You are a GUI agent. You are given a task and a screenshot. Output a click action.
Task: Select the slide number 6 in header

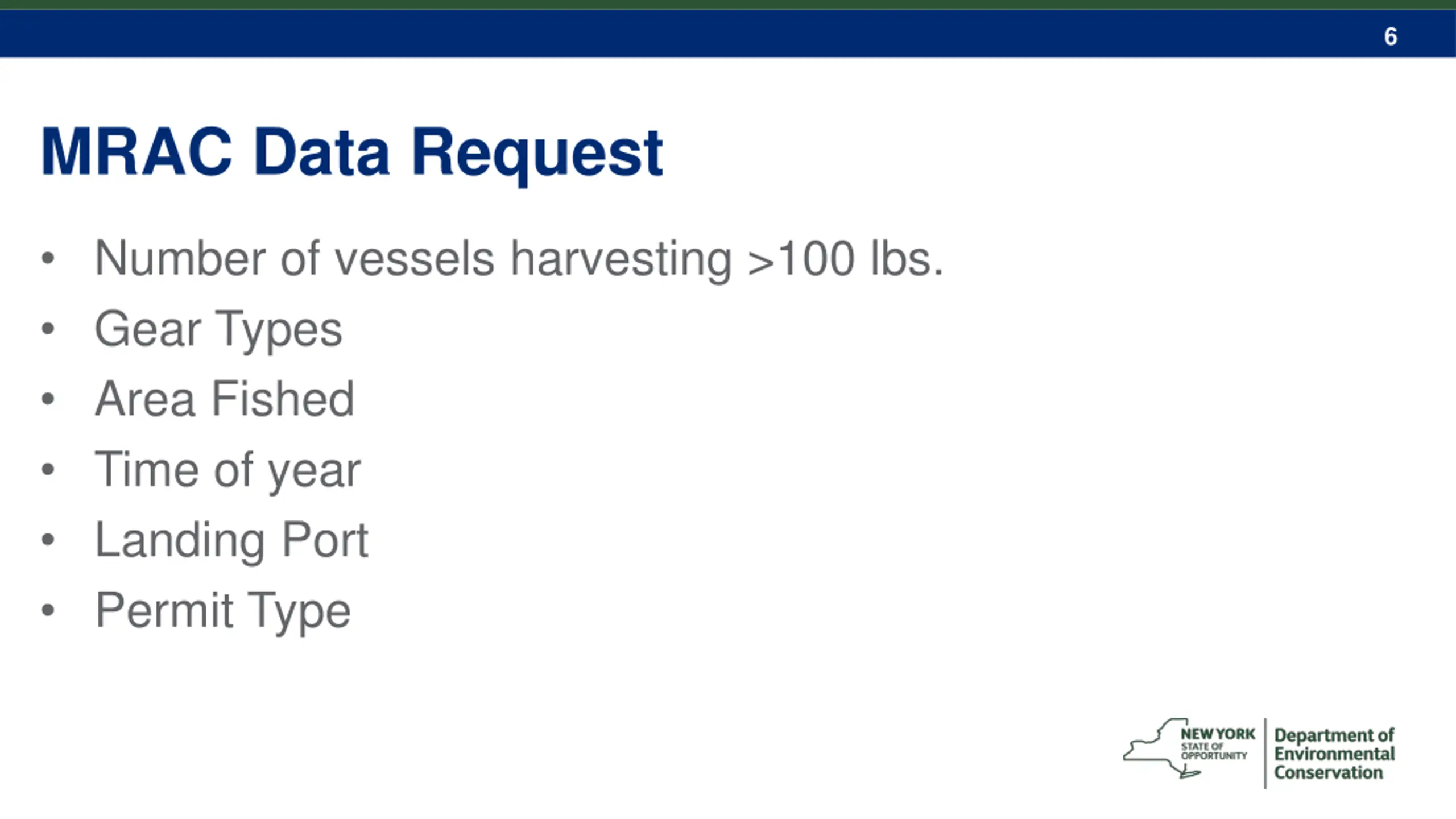1390,36
